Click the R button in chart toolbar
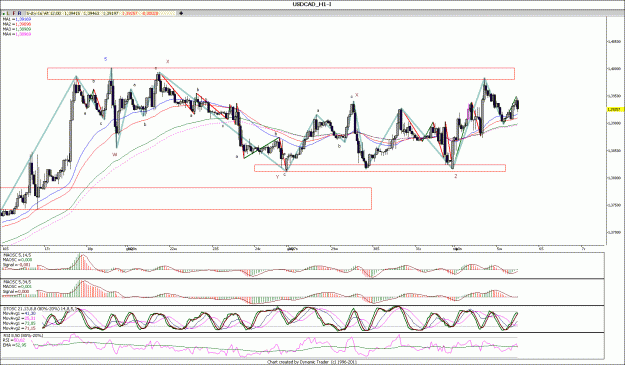 click(x=20, y=13)
